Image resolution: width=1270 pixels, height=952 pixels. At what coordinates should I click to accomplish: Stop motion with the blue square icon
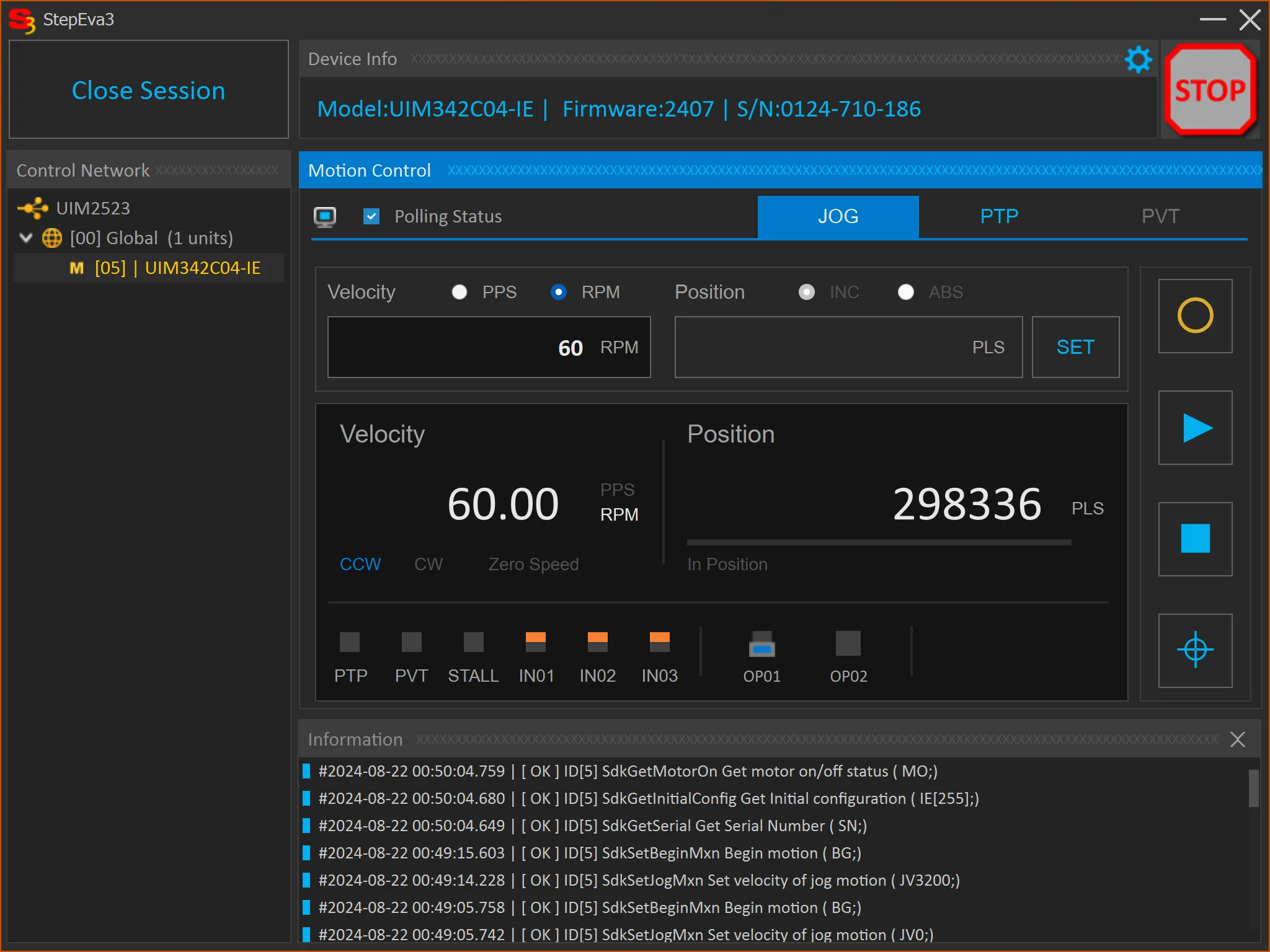pyautogui.click(x=1195, y=539)
